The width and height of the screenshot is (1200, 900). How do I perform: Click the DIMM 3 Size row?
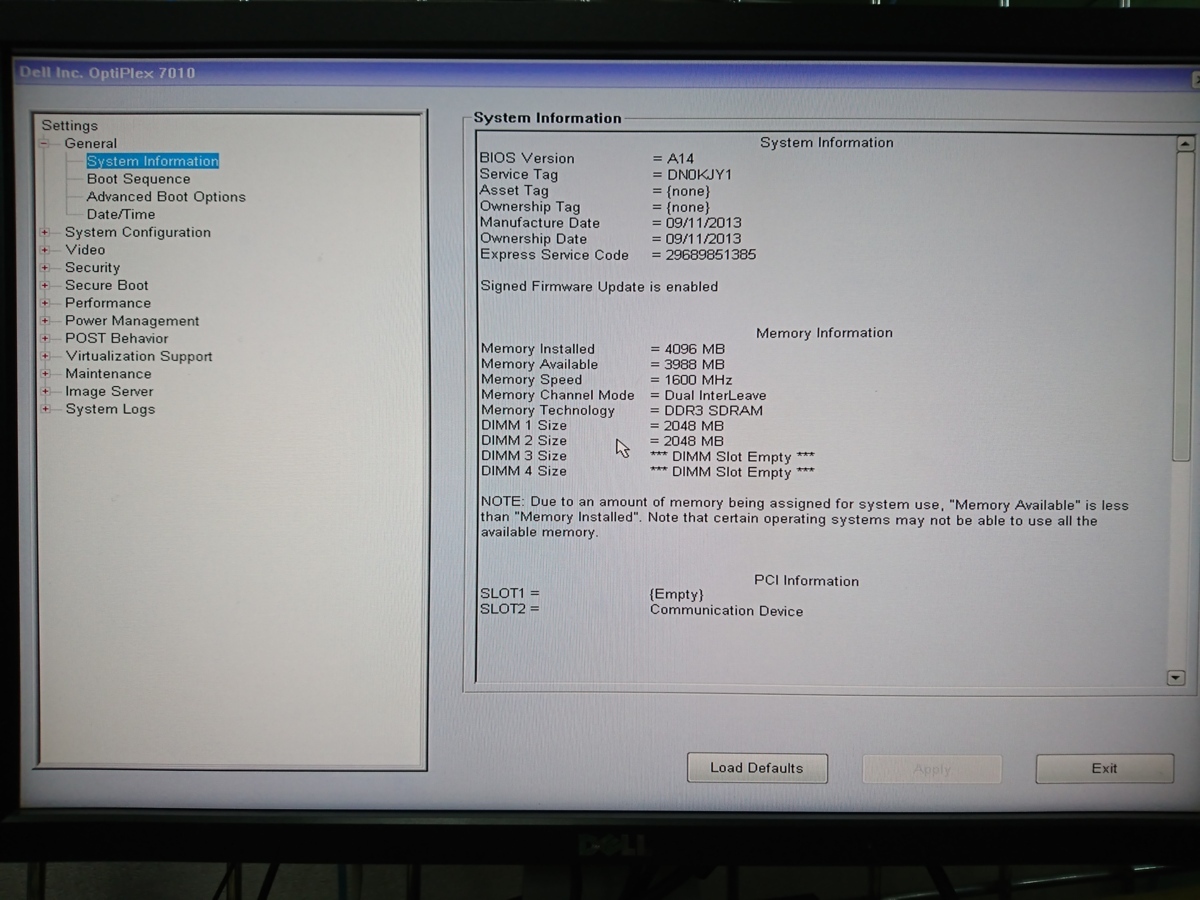click(x=647, y=456)
